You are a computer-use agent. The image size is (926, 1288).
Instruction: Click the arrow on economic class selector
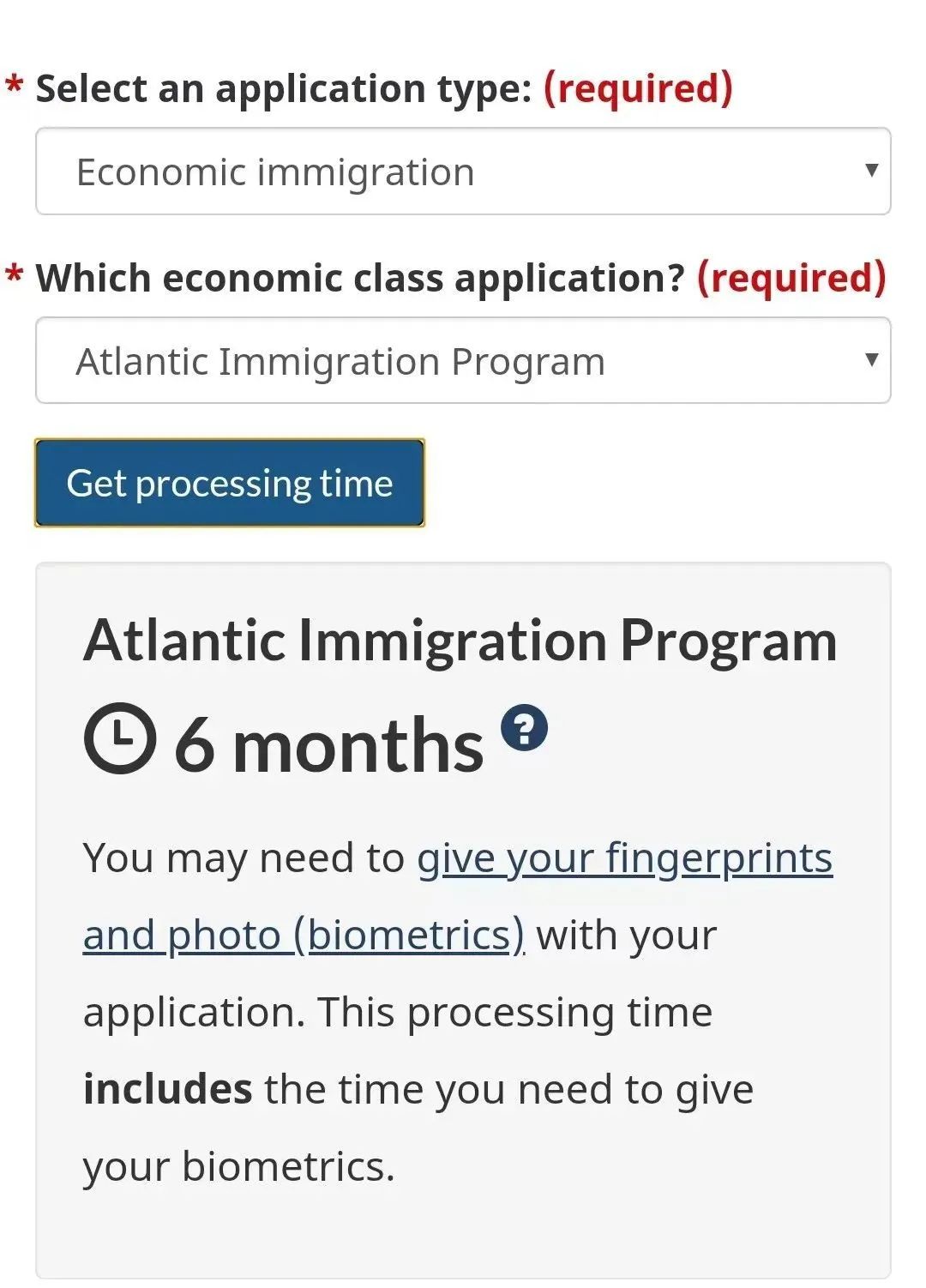871,358
